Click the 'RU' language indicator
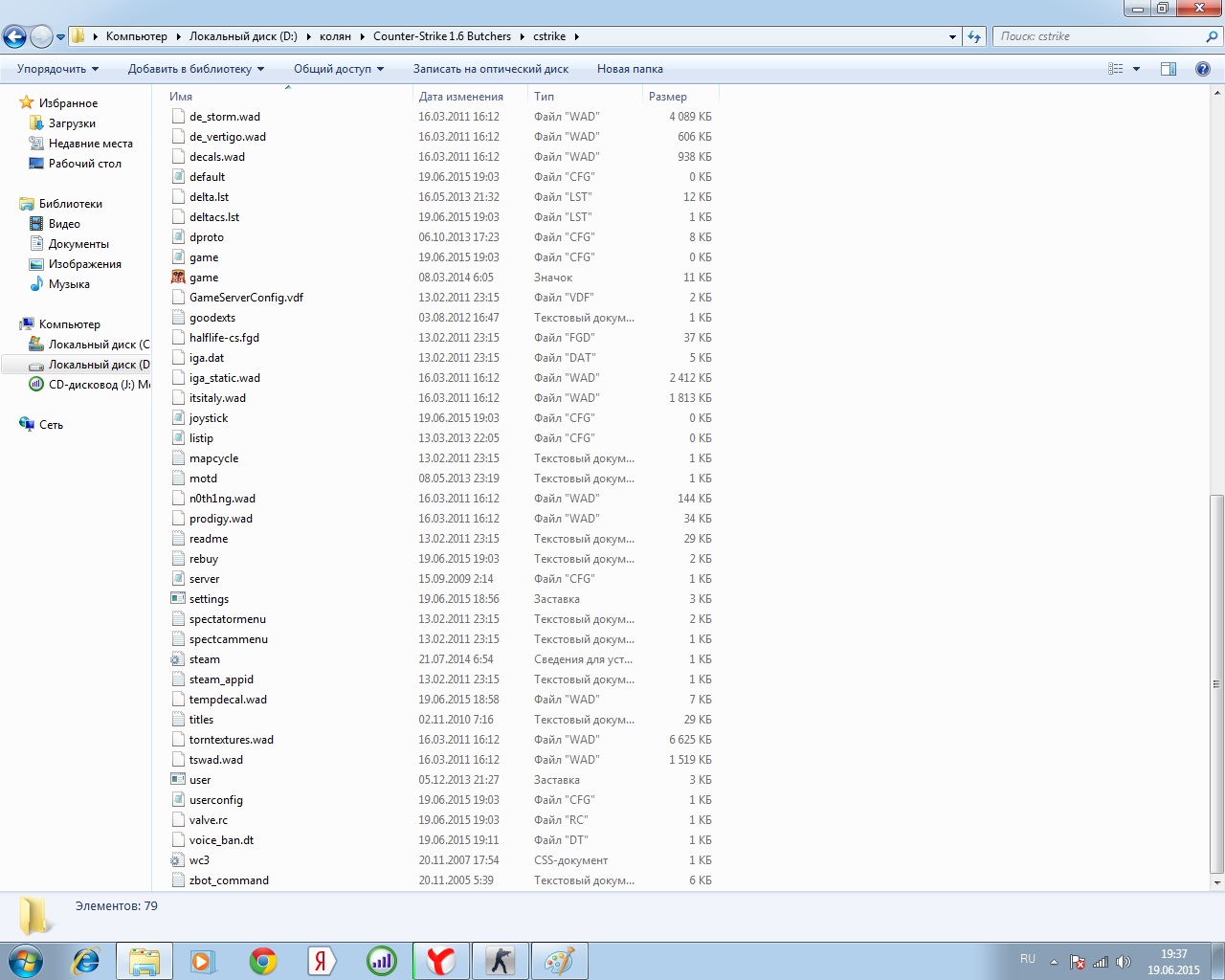Image resolution: width=1225 pixels, height=980 pixels. (1028, 959)
